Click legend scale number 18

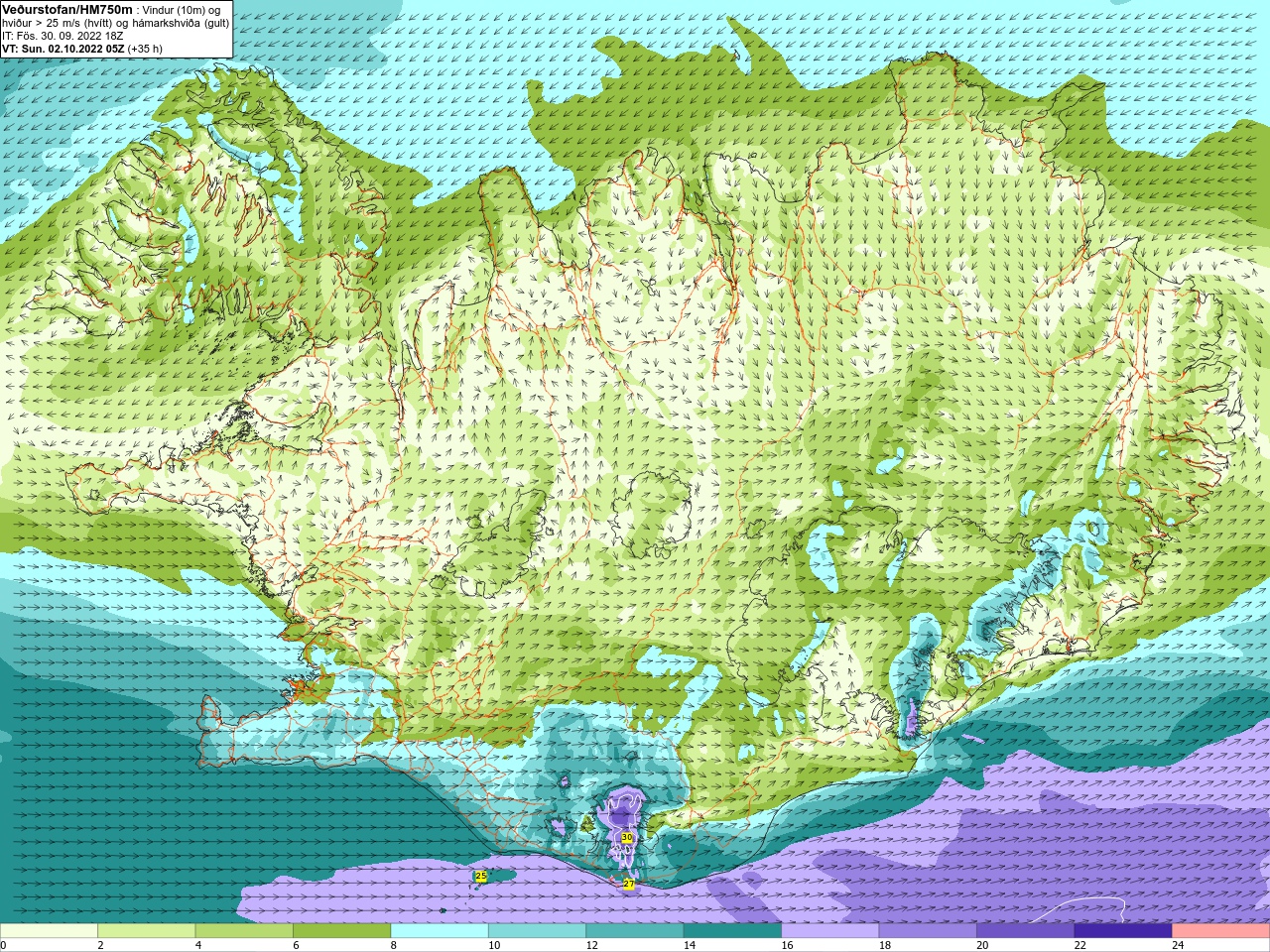[x=885, y=945]
